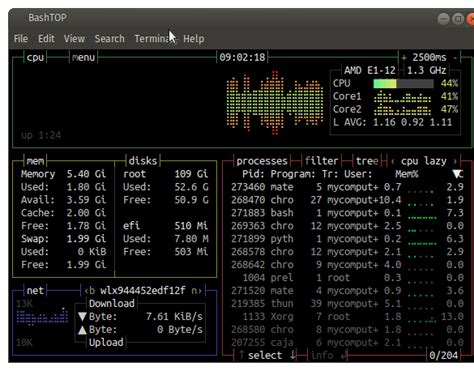Click the CPU history graph
The image size is (474, 371).
click(x=275, y=103)
